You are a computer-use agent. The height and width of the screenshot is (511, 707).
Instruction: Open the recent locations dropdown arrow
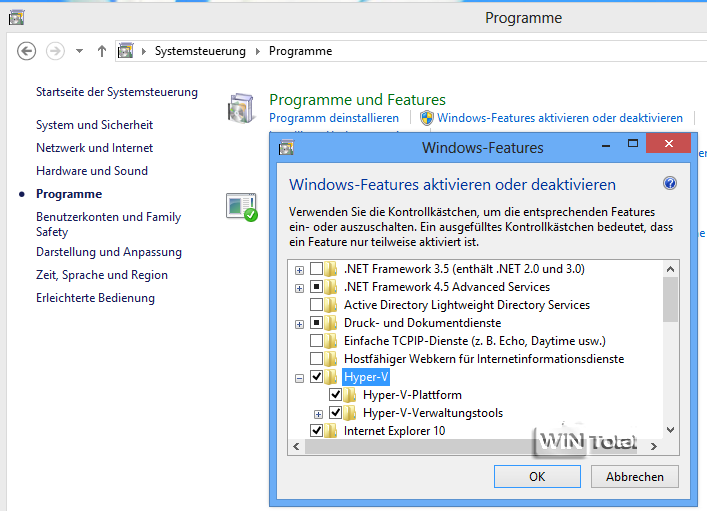click(79, 51)
